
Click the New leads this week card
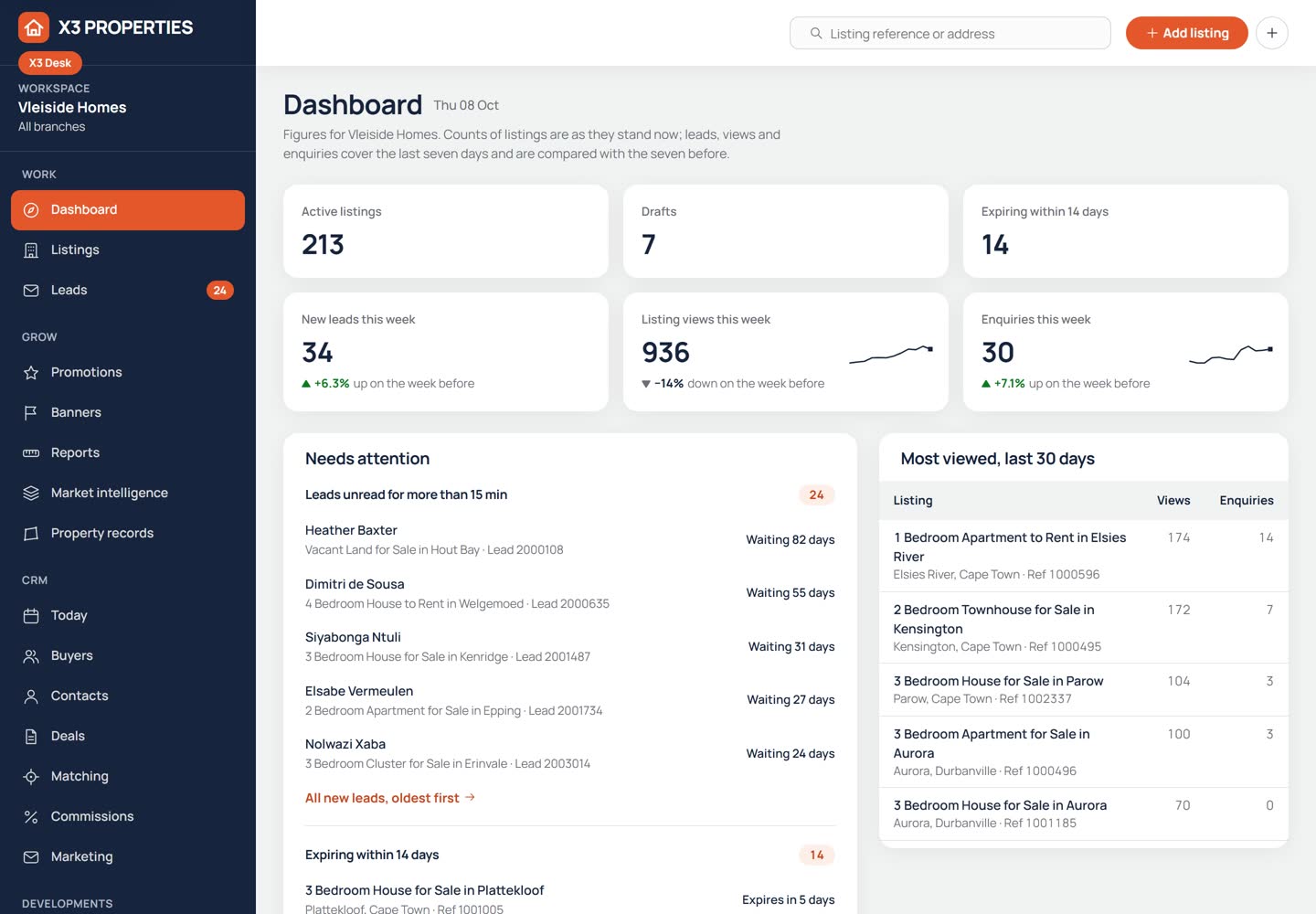[x=446, y=352]
